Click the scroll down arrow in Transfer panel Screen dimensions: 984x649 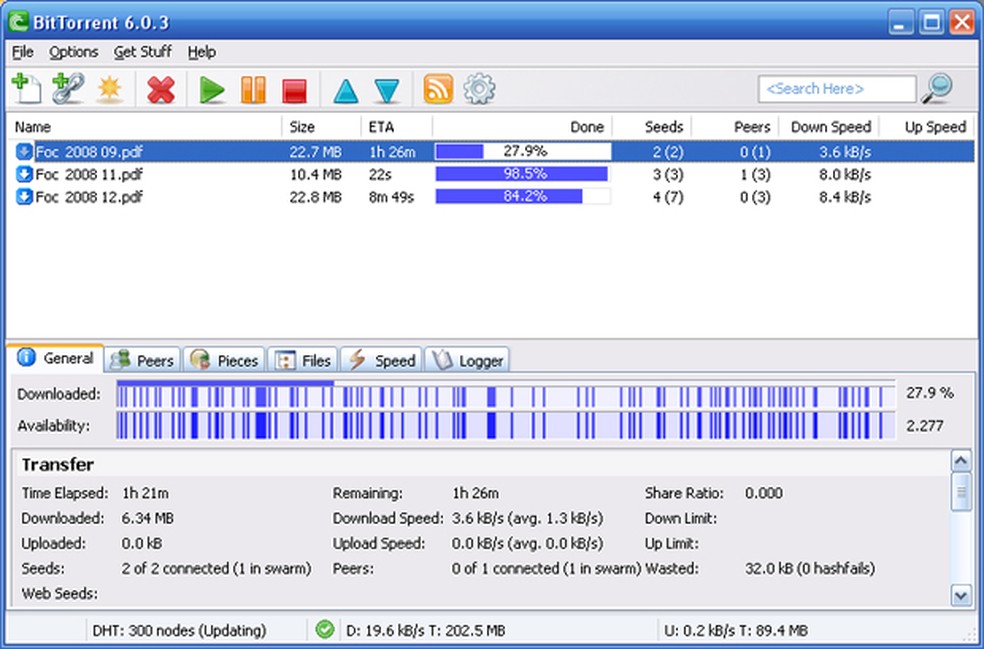coord(961,595)
